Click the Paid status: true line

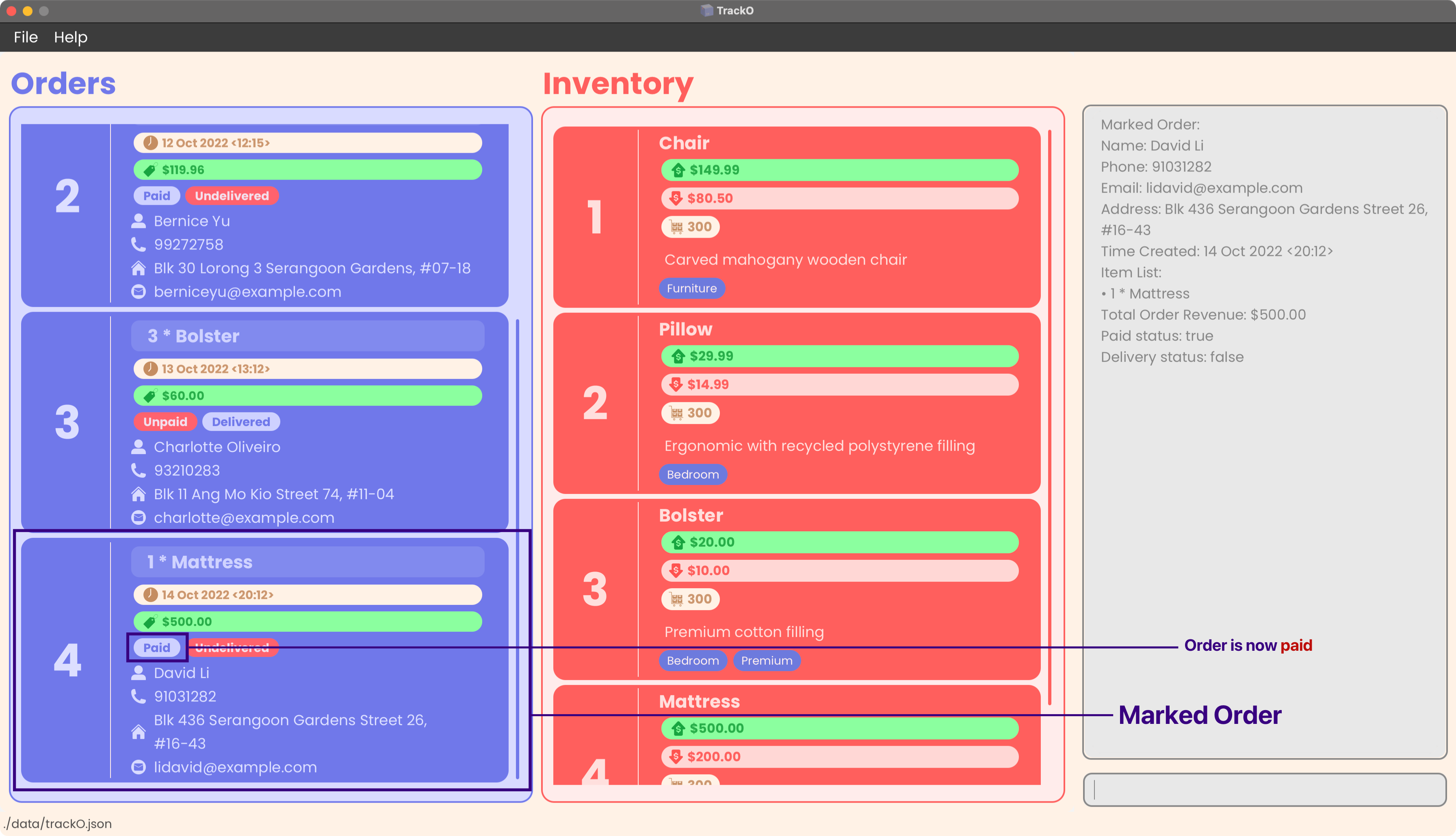pyautogui.click(x=1157, y=336)
